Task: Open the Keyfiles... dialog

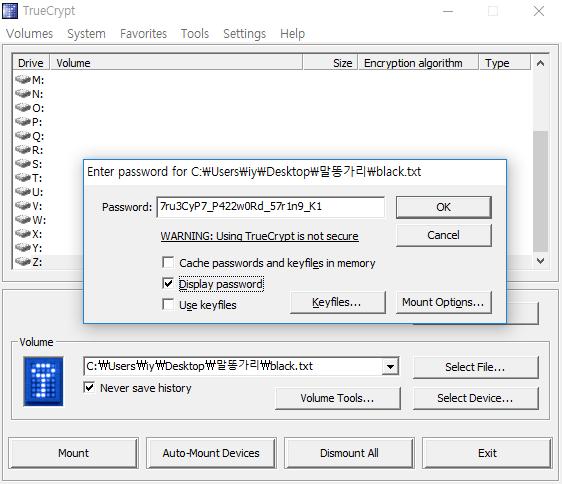Action: [338, 302]
